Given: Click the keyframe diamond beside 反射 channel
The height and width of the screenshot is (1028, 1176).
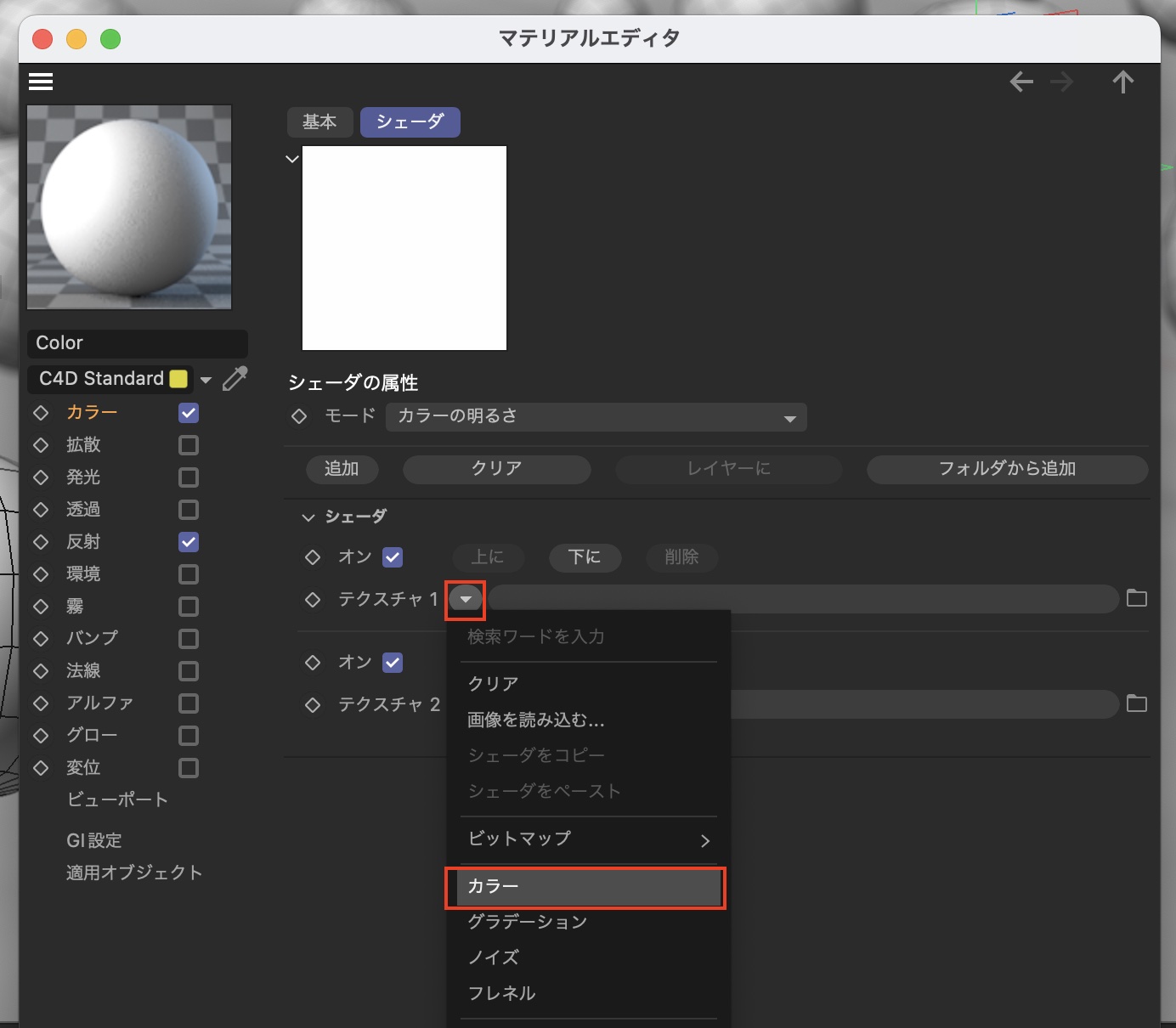Looking at the screenshot, I should pos(41,542).
